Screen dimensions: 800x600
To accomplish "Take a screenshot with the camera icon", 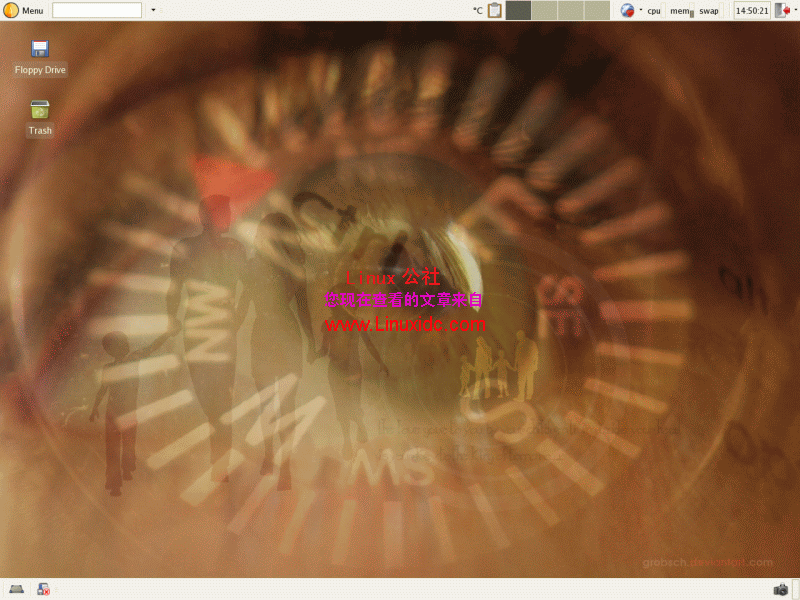I will point(781,588).
